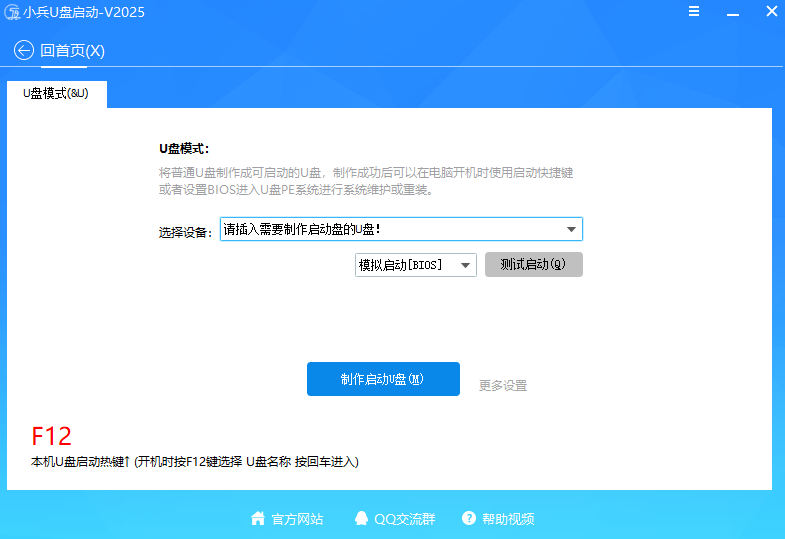785x539 pixels.
Task: Open the 模拟启动[BIOS] dropdown
Action: pyautogui.click(x=416, y=265)
